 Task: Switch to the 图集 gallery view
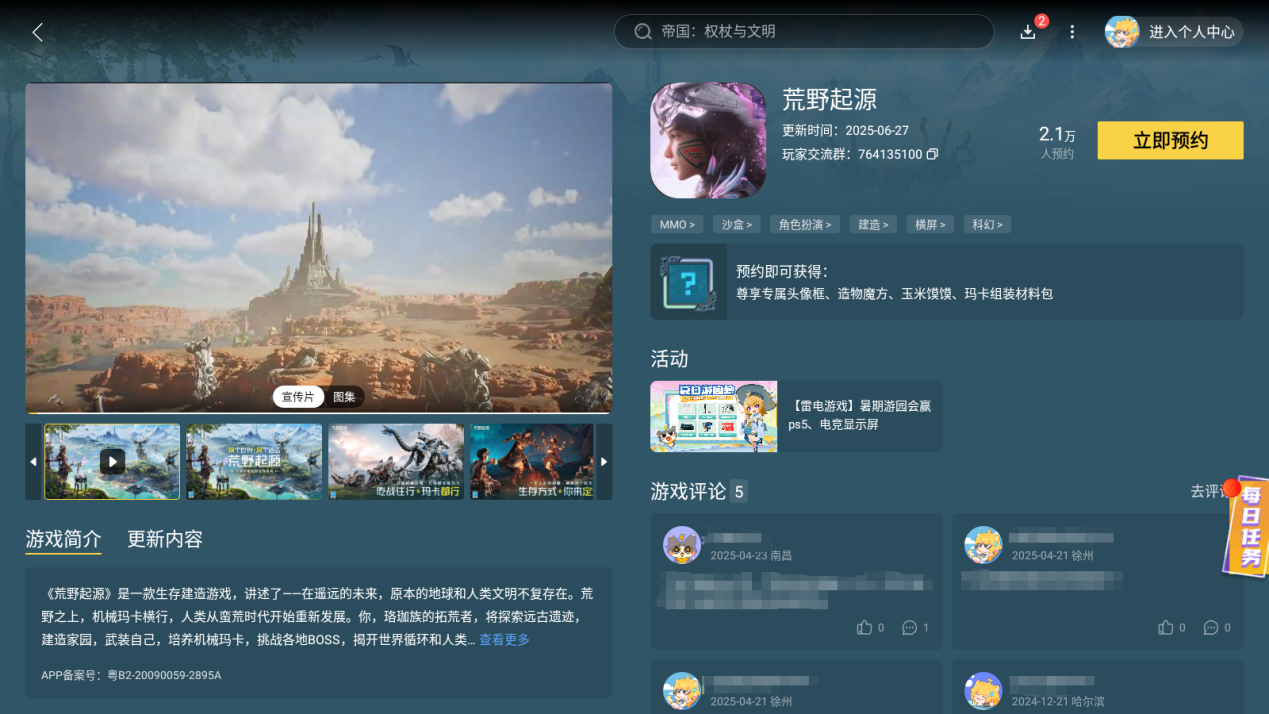[344, 397]
